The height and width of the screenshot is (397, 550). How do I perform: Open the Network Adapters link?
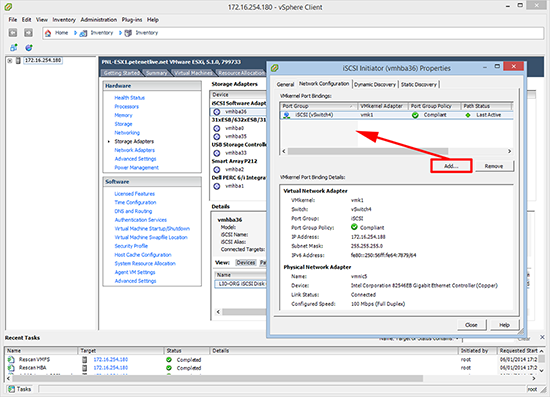(135, 150)
